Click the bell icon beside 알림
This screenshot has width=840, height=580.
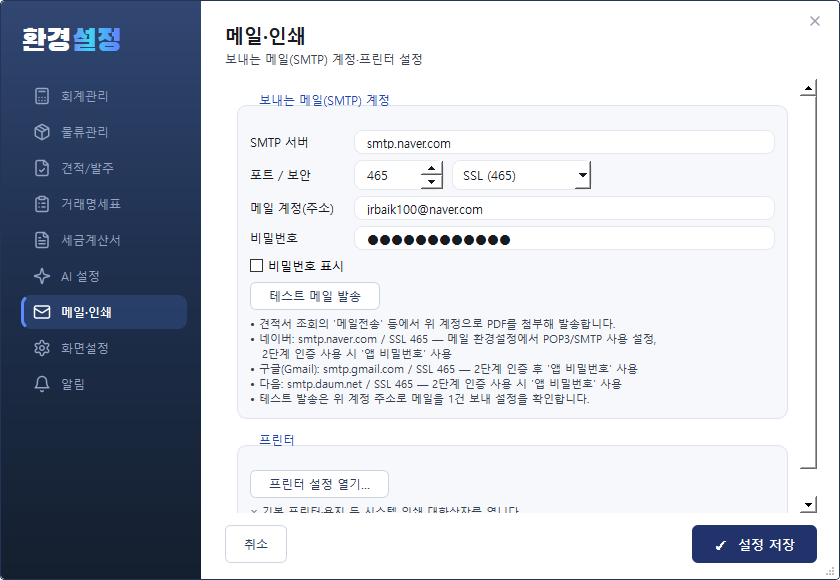point(42,384)
